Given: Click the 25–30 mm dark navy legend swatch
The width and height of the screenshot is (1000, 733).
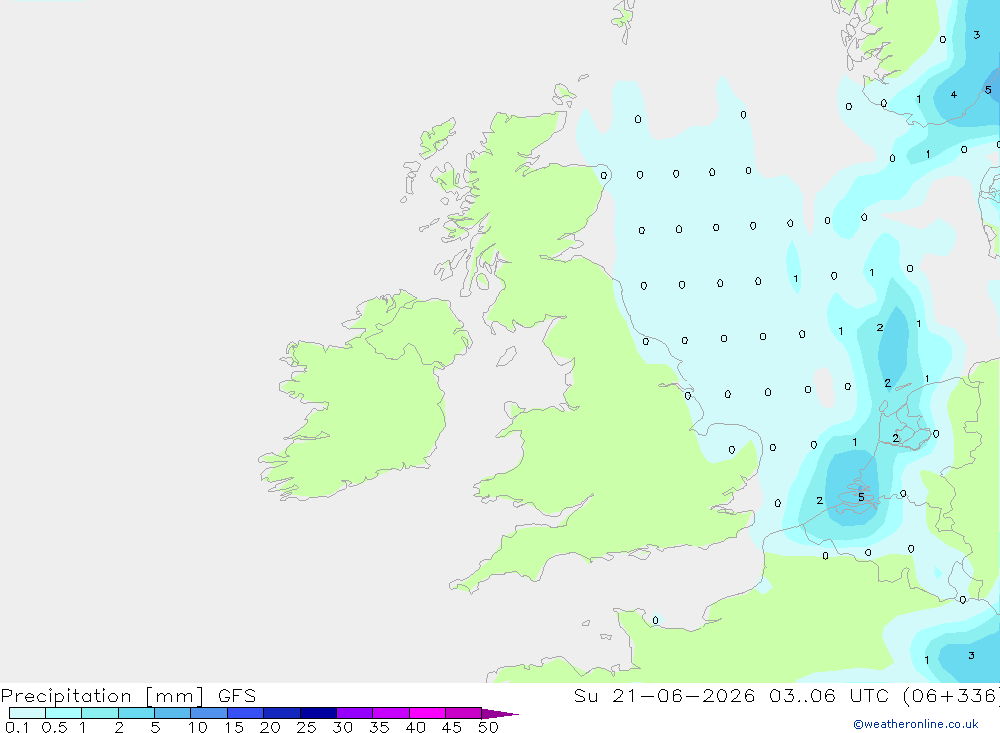Looking at the screenshot, I should 318,713.
